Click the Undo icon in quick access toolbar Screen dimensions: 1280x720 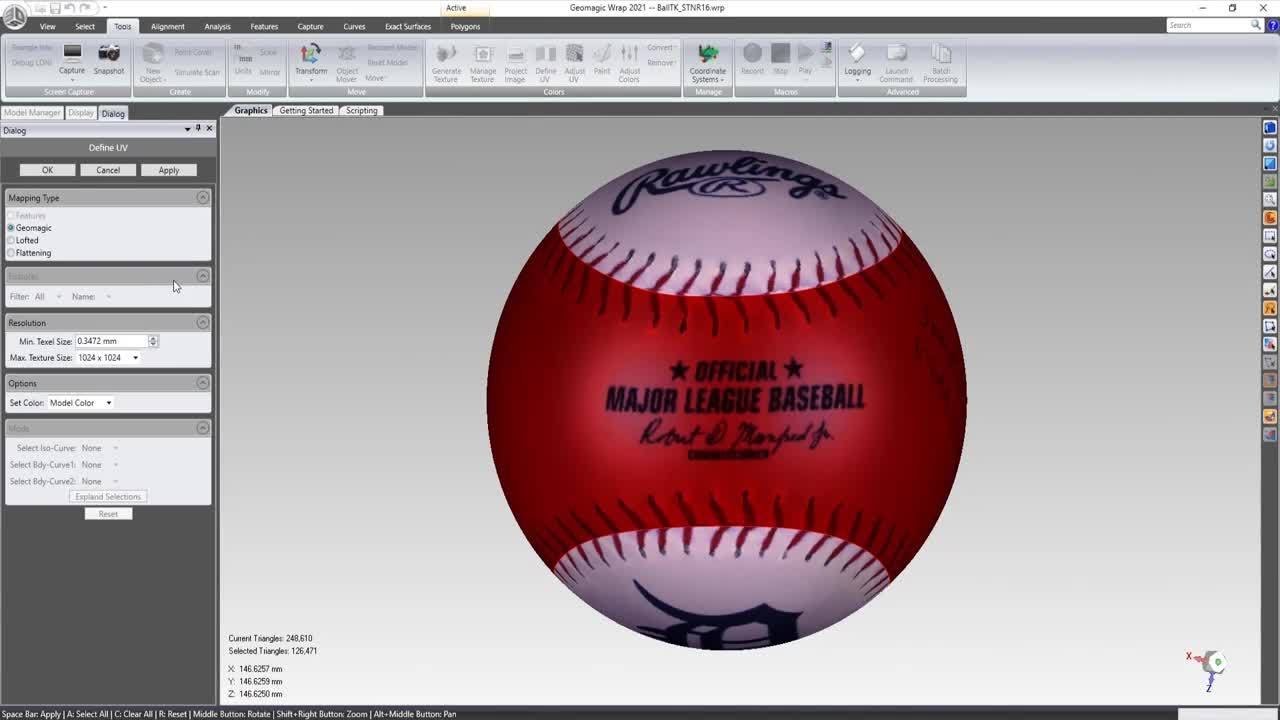coord(70,8)
